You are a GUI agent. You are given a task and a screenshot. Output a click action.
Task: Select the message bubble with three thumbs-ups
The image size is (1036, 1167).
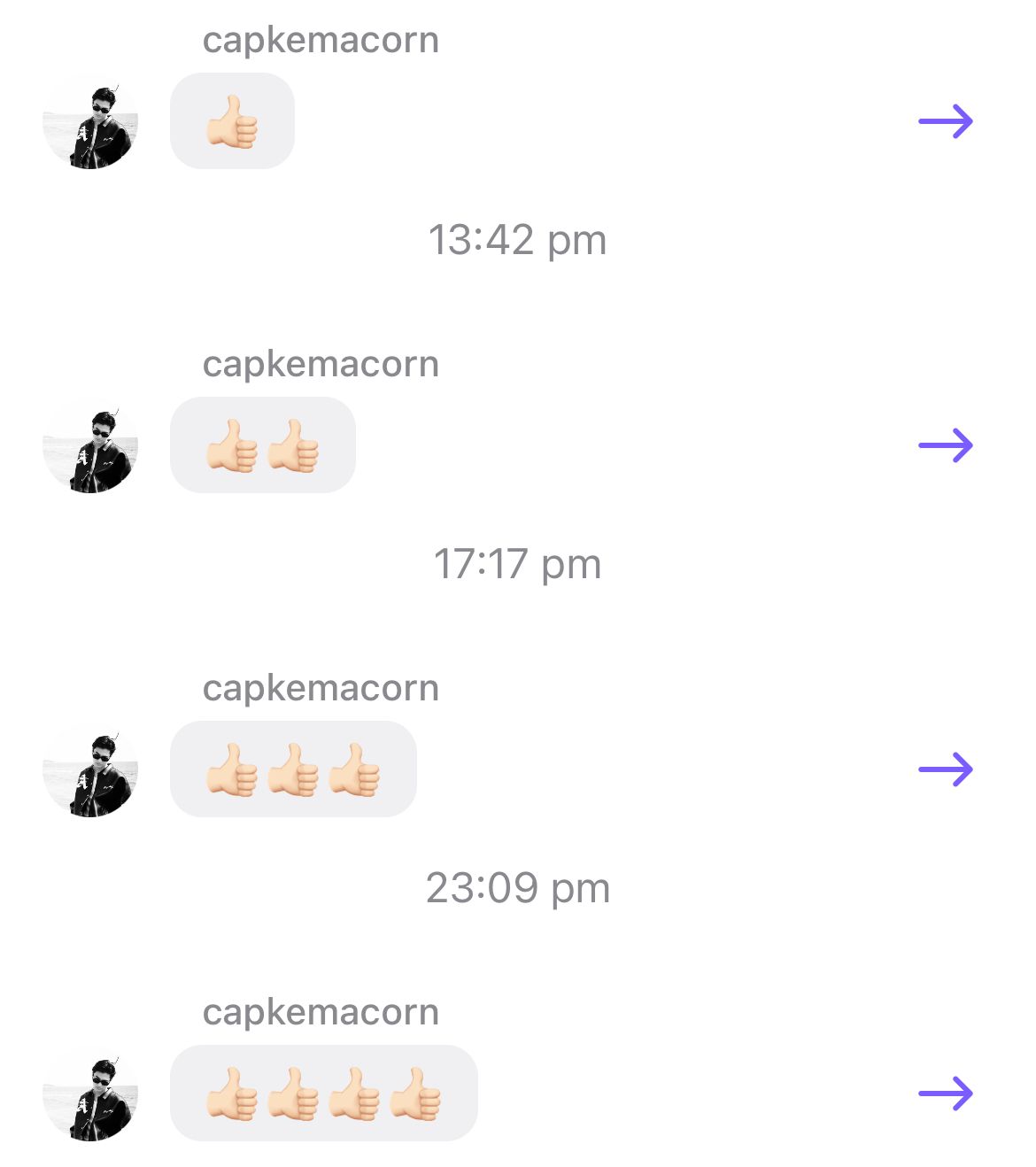(x=293, y=769)
